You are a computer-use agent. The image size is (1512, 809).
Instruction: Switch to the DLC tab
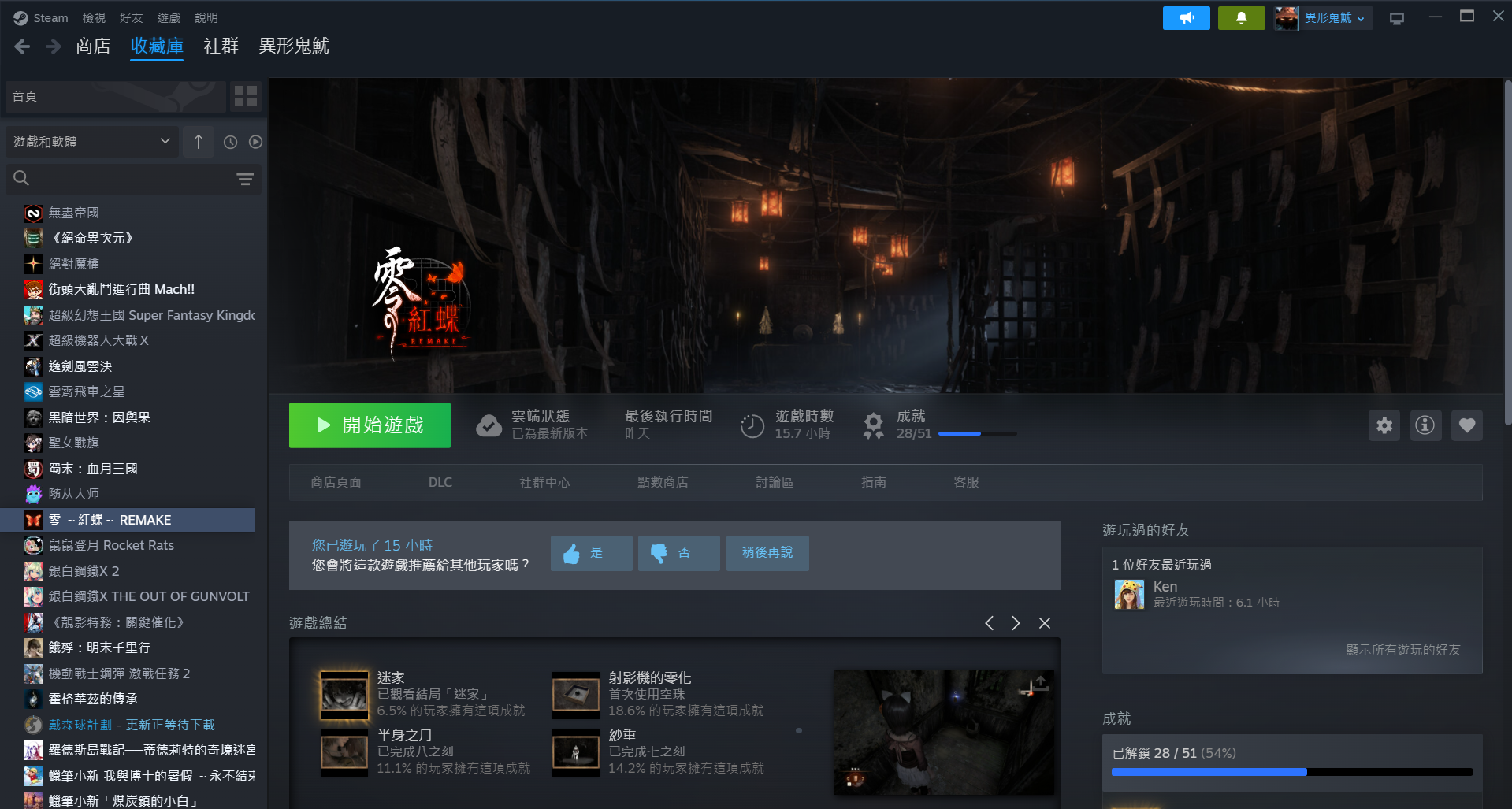pos(440,482)
